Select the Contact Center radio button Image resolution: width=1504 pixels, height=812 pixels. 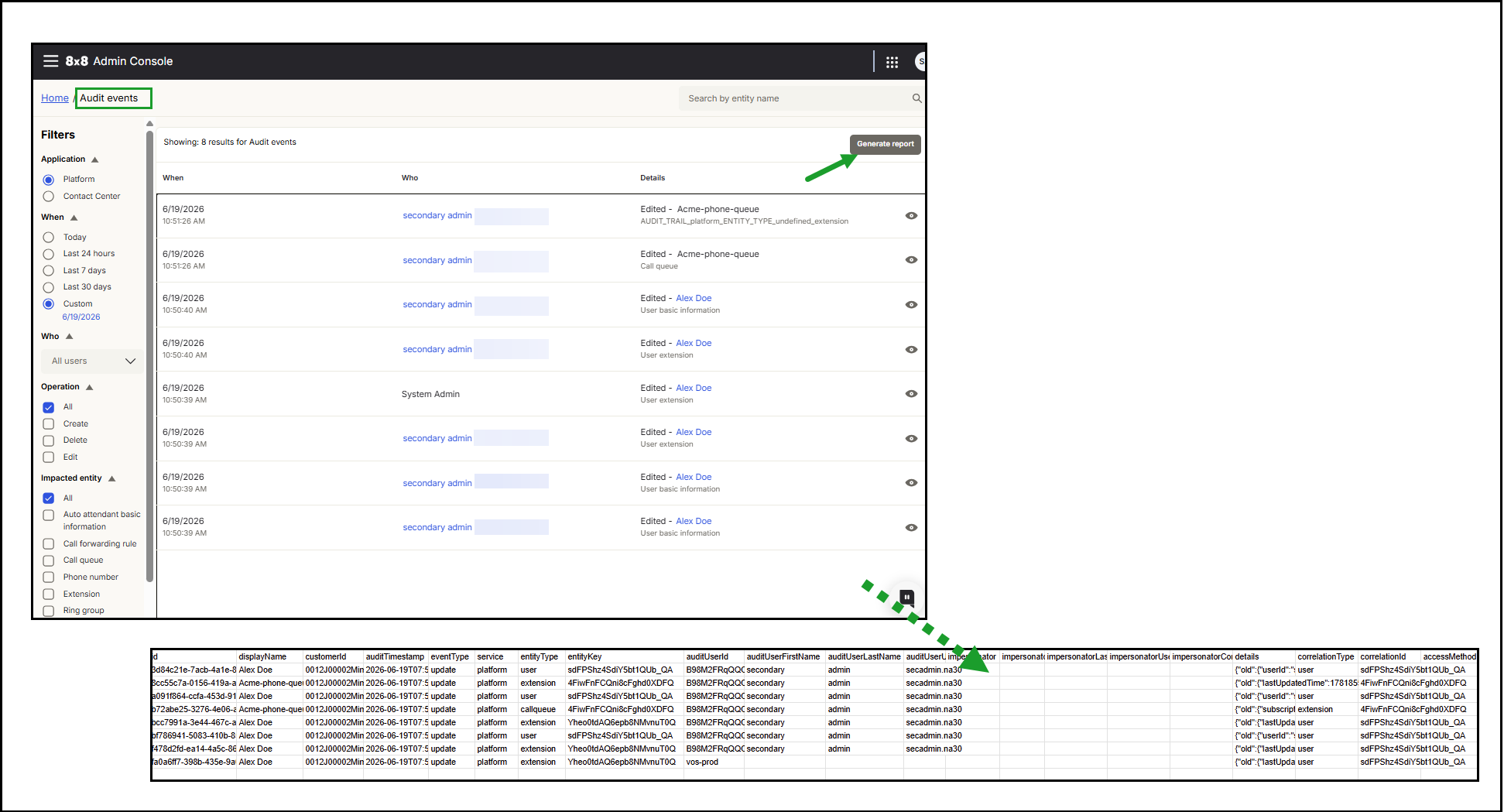[48, 197]
